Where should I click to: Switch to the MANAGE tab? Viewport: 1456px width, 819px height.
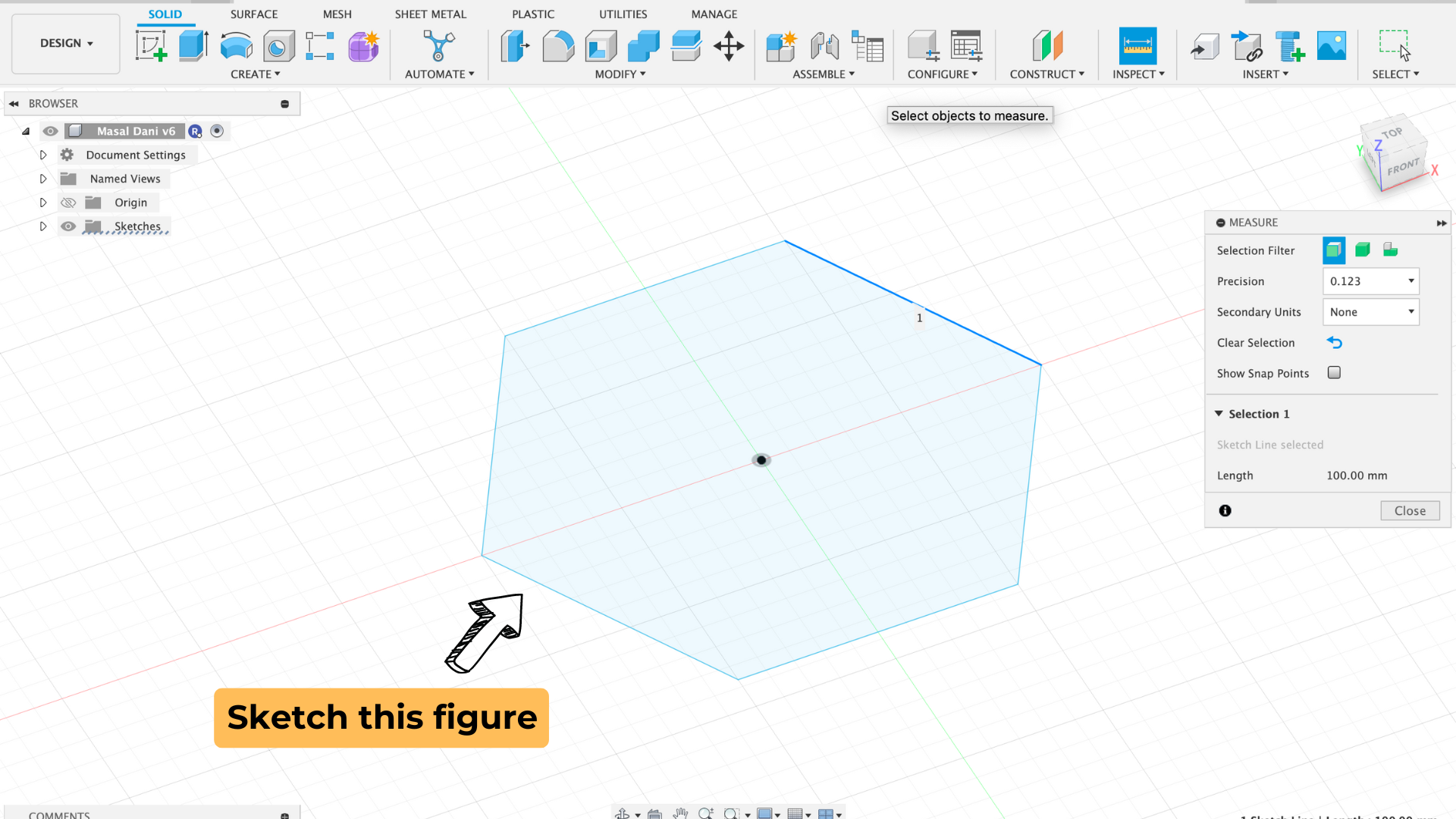[x=714, y=14]
